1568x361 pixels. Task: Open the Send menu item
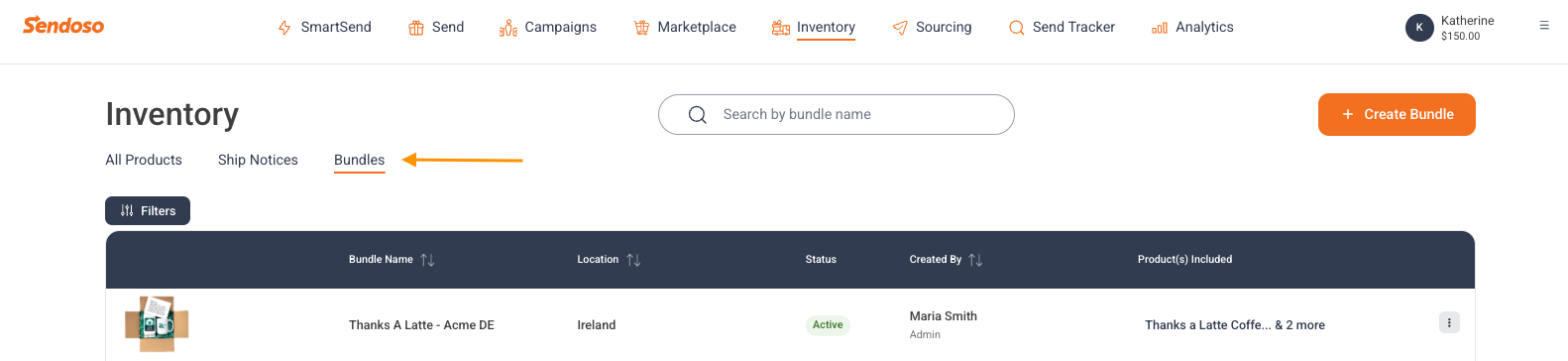pos(448,28)
